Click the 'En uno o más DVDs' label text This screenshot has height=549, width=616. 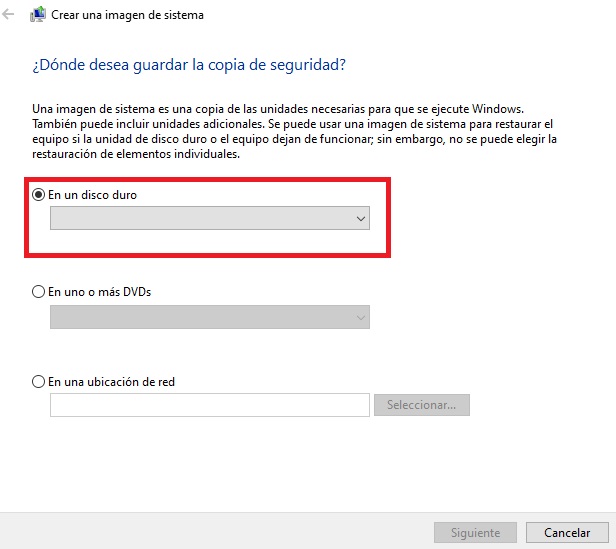click(x=99, y=292)
